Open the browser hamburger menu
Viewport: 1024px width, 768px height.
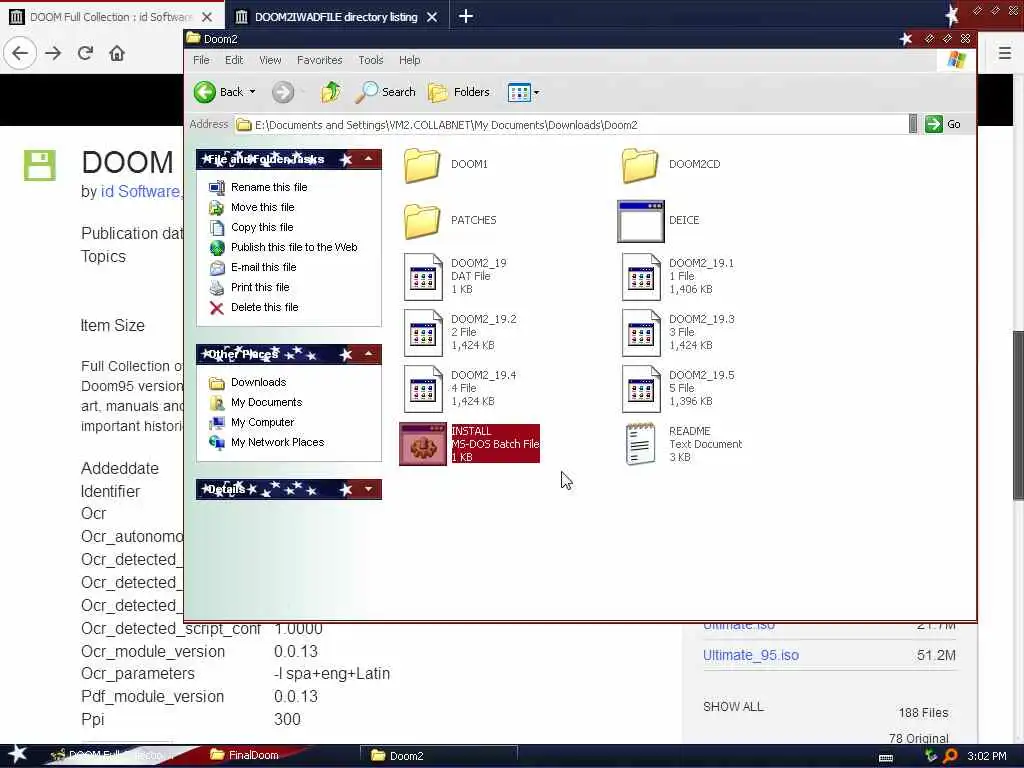pos(1004,53)
